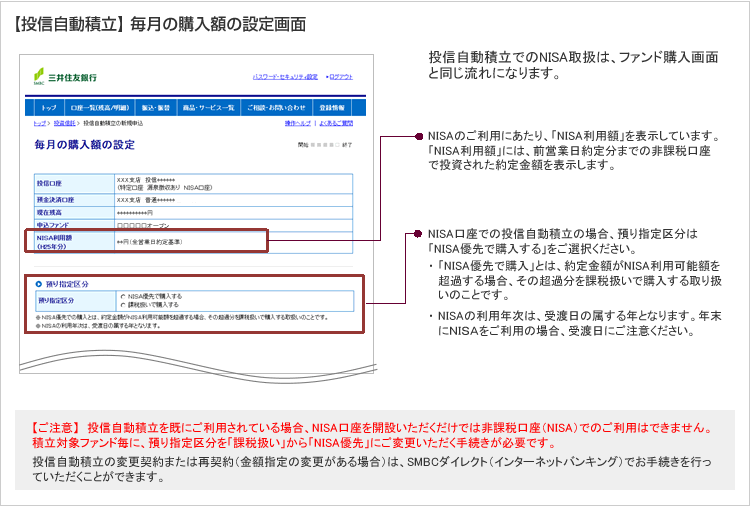
Task: Click トップ breadcrumb link
Action: tap(39, 123)
